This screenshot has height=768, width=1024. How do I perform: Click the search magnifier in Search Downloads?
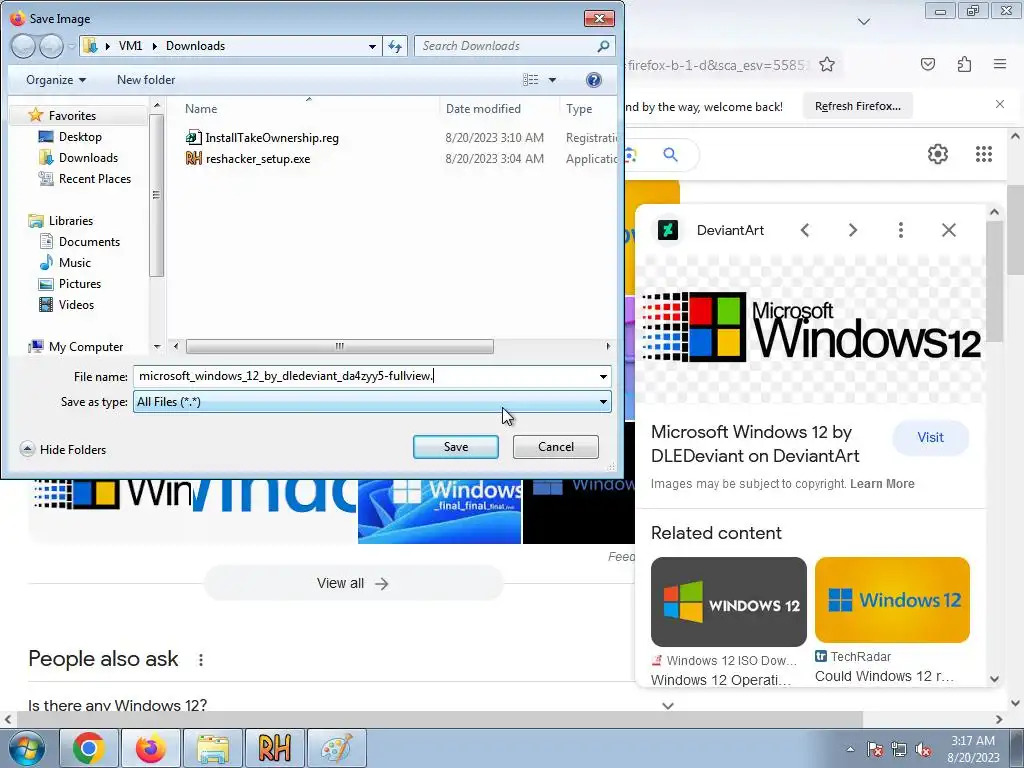pyautogui.click(x=603, y=46)
